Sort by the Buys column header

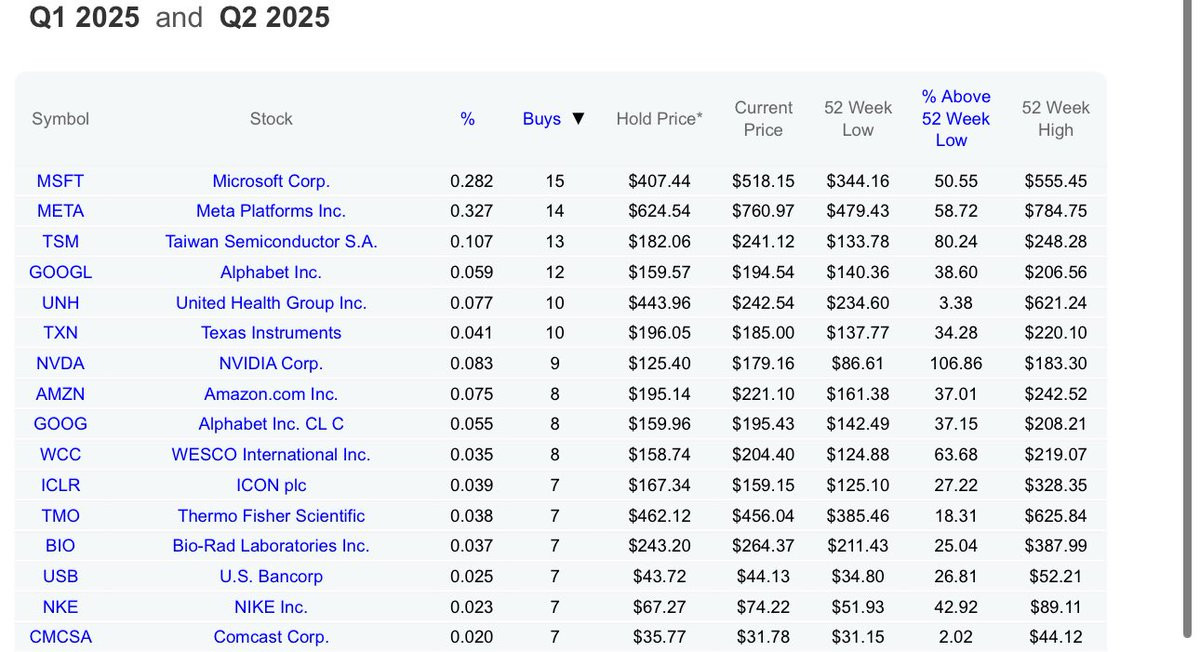click(x=542, y=119)
